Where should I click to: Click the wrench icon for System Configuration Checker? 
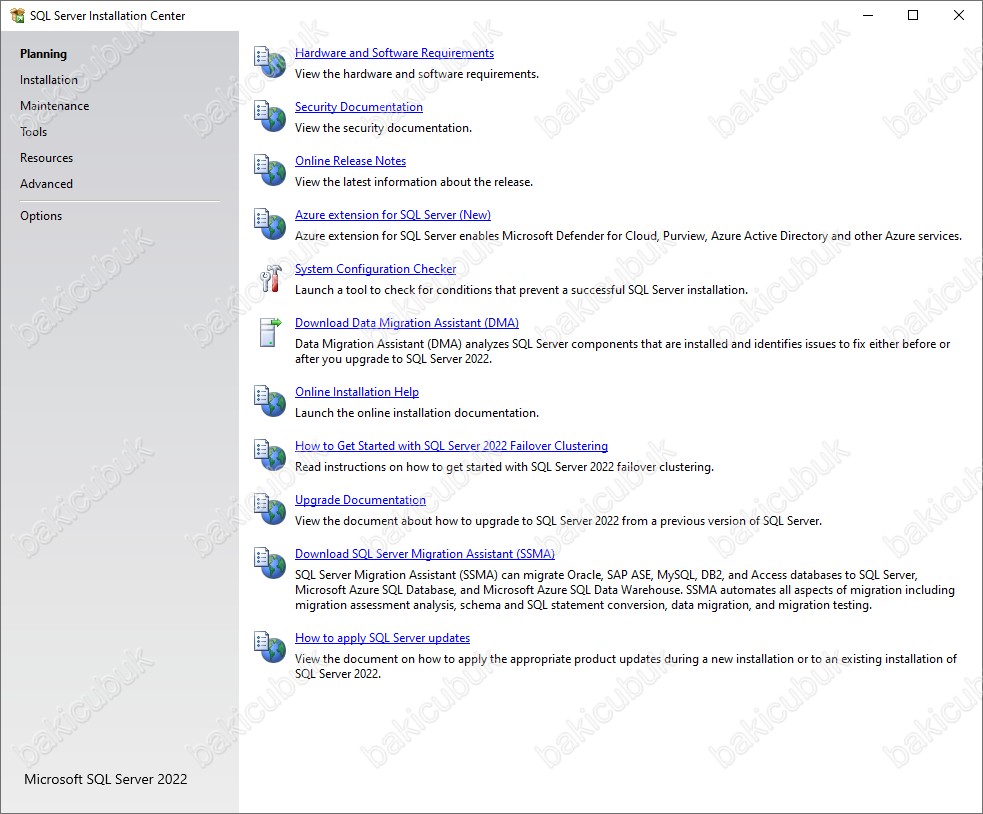point(271,278)
